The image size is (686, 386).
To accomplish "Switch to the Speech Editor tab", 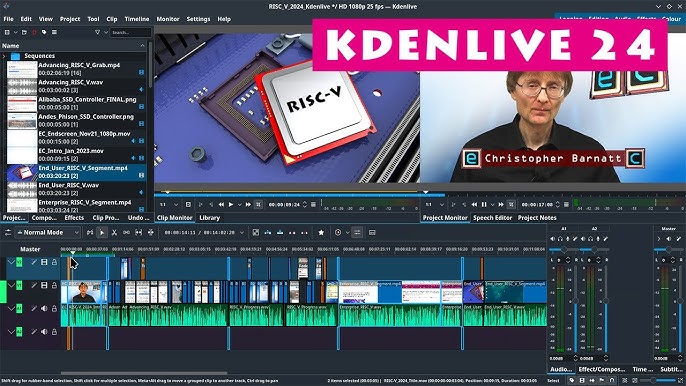I will pyautogui.click(x=492, y=218).
